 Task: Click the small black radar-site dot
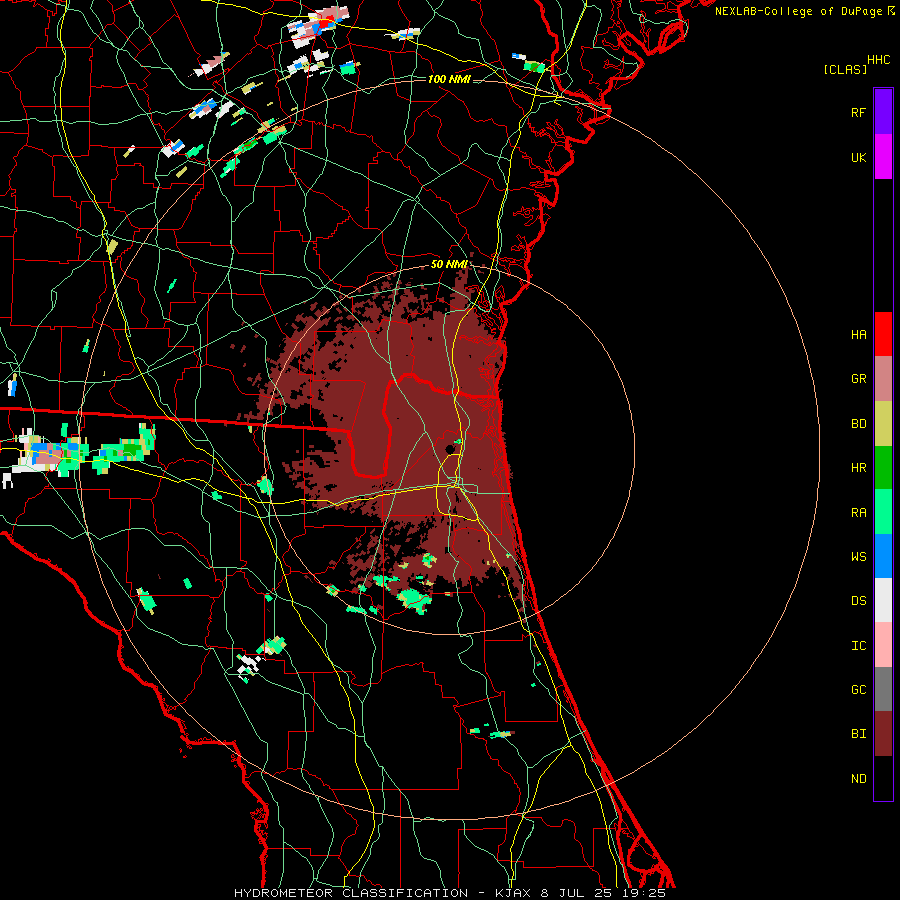click(449, 449)
